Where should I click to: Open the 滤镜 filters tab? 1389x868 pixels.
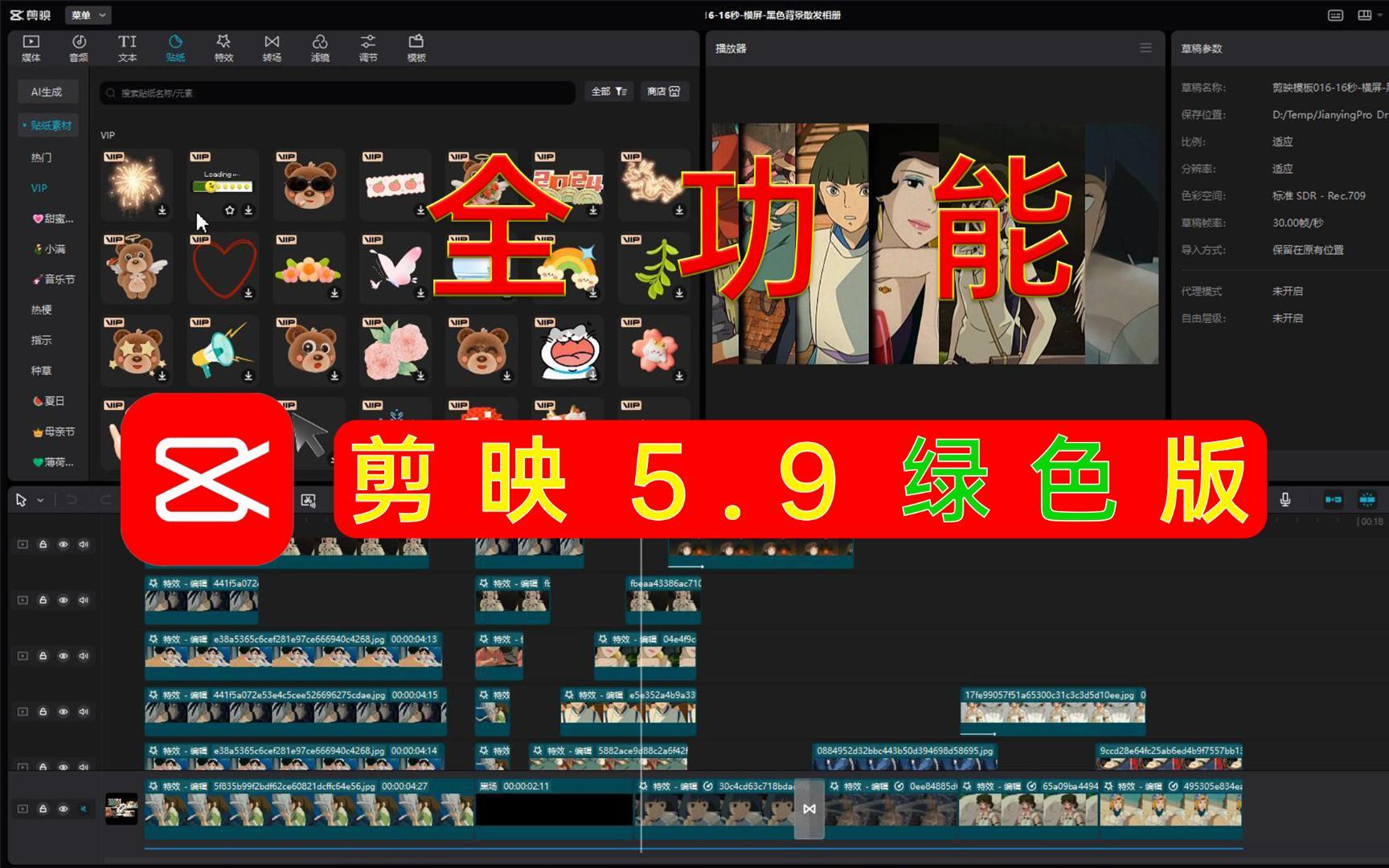pyautogui.click(x=320, y=48)
